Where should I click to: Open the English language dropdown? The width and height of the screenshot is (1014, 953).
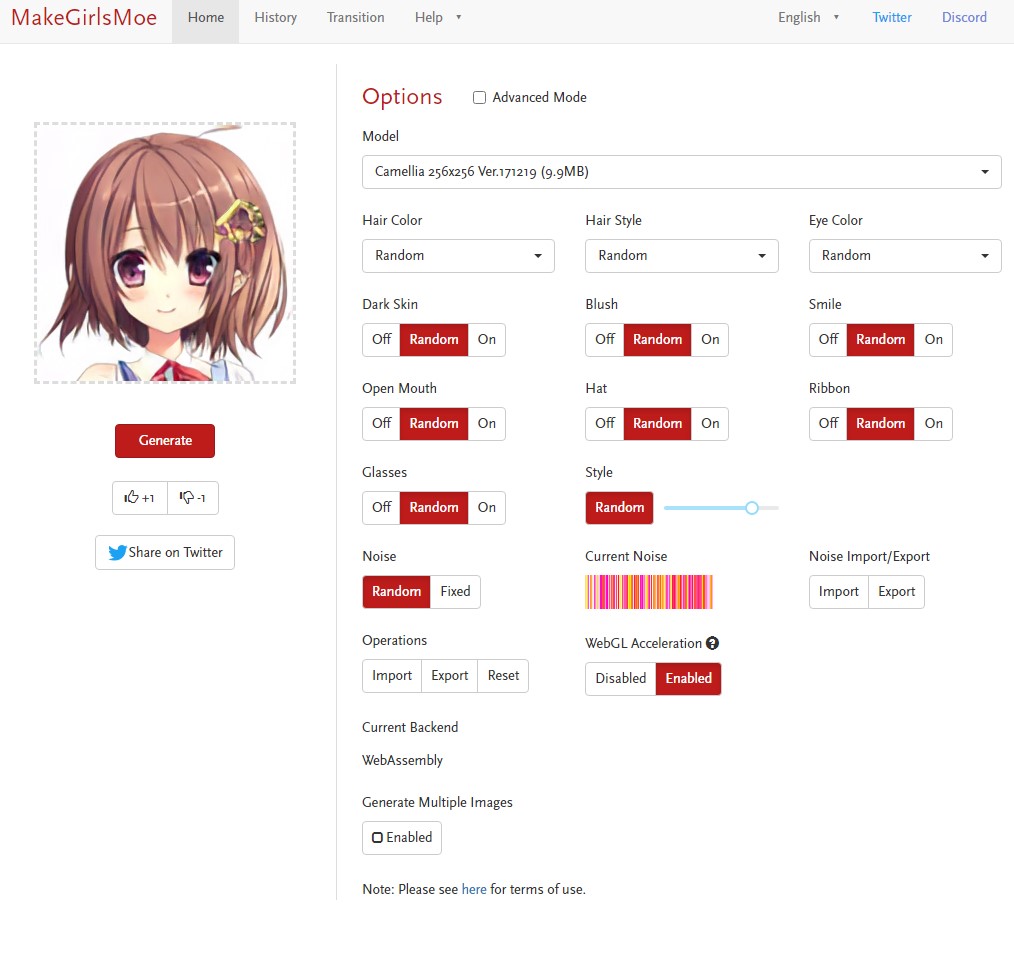point(808,17)
